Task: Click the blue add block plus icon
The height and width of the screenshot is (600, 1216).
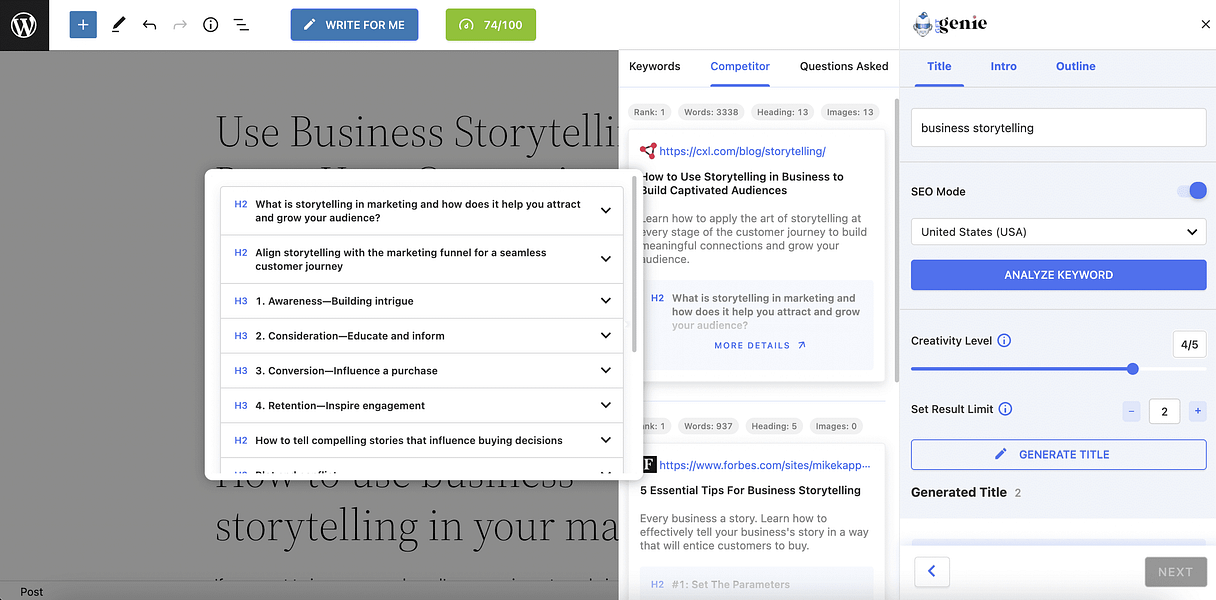Action: (83, 25)
